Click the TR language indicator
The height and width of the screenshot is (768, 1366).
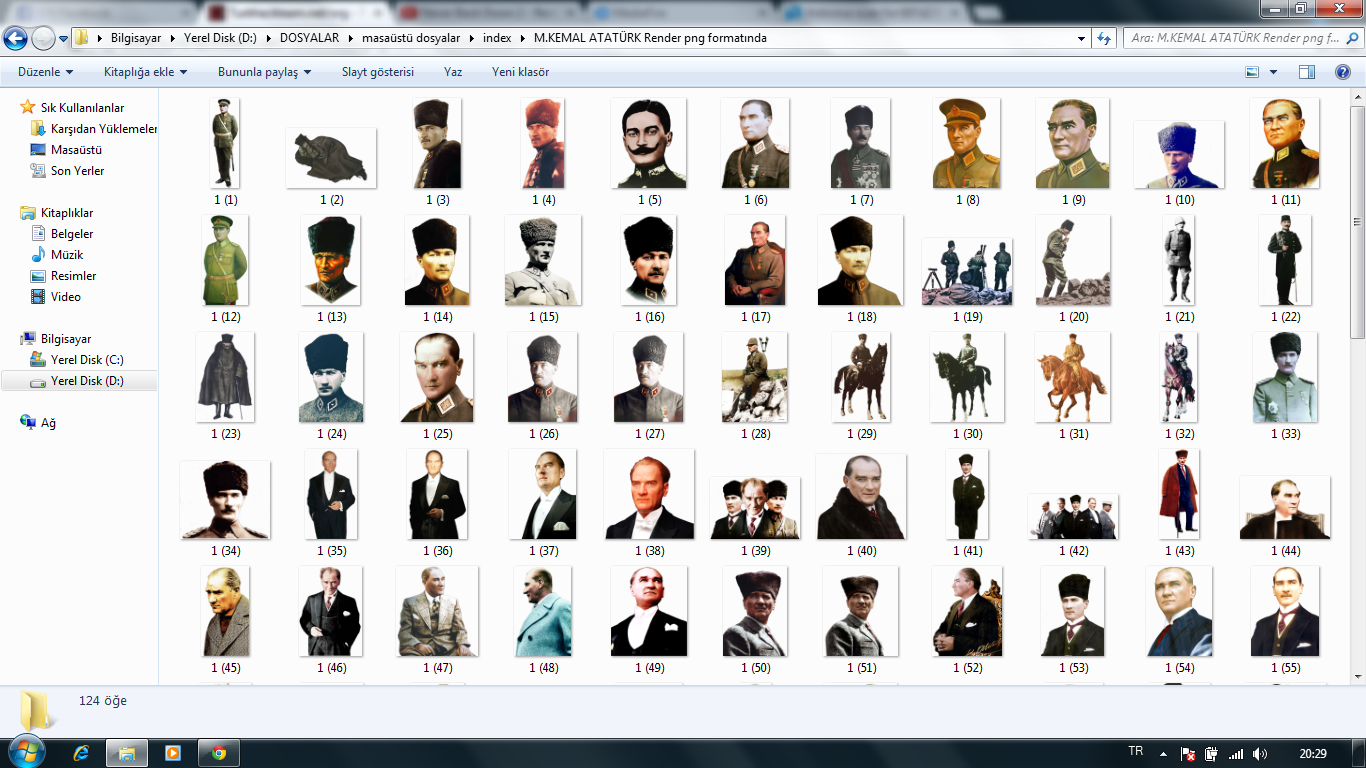pos(1135,751)
